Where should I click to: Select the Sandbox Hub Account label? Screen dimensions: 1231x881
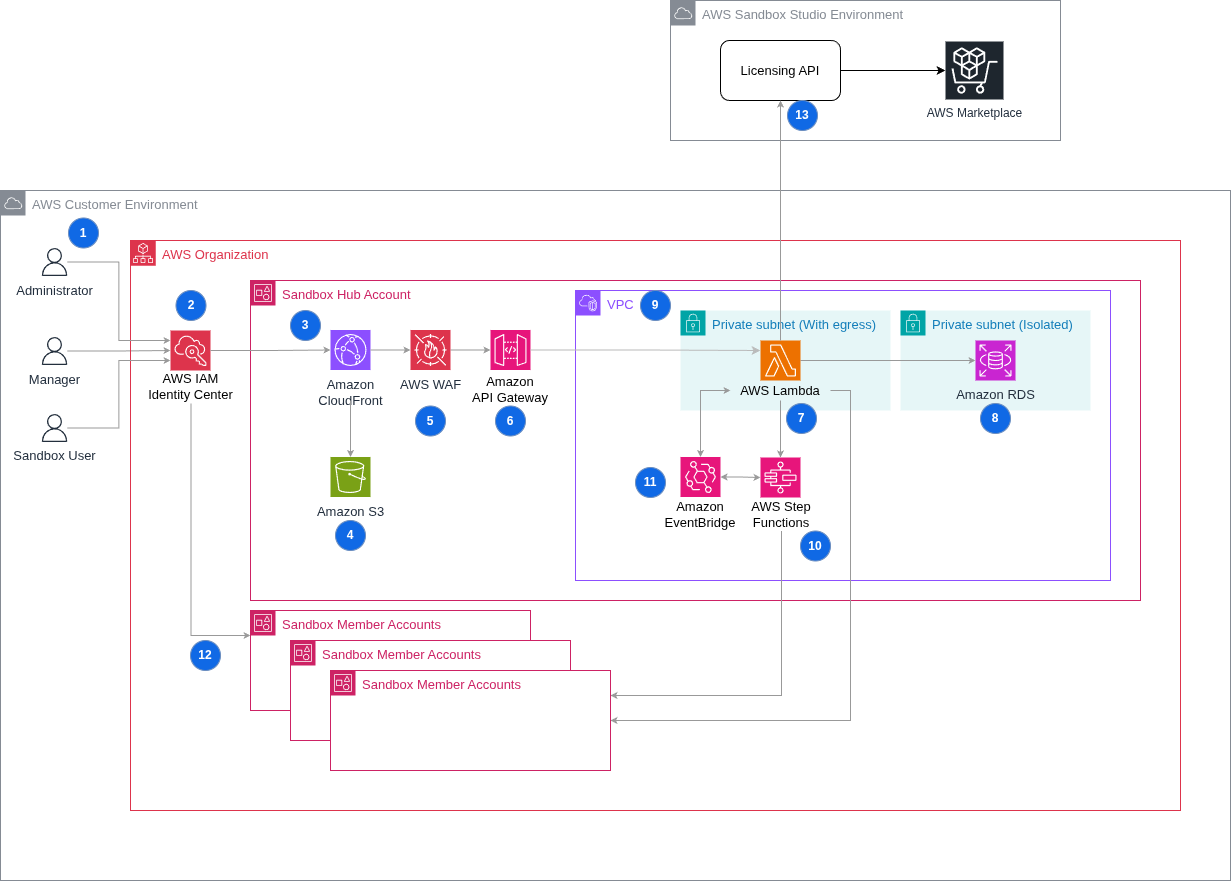[346, 294]
